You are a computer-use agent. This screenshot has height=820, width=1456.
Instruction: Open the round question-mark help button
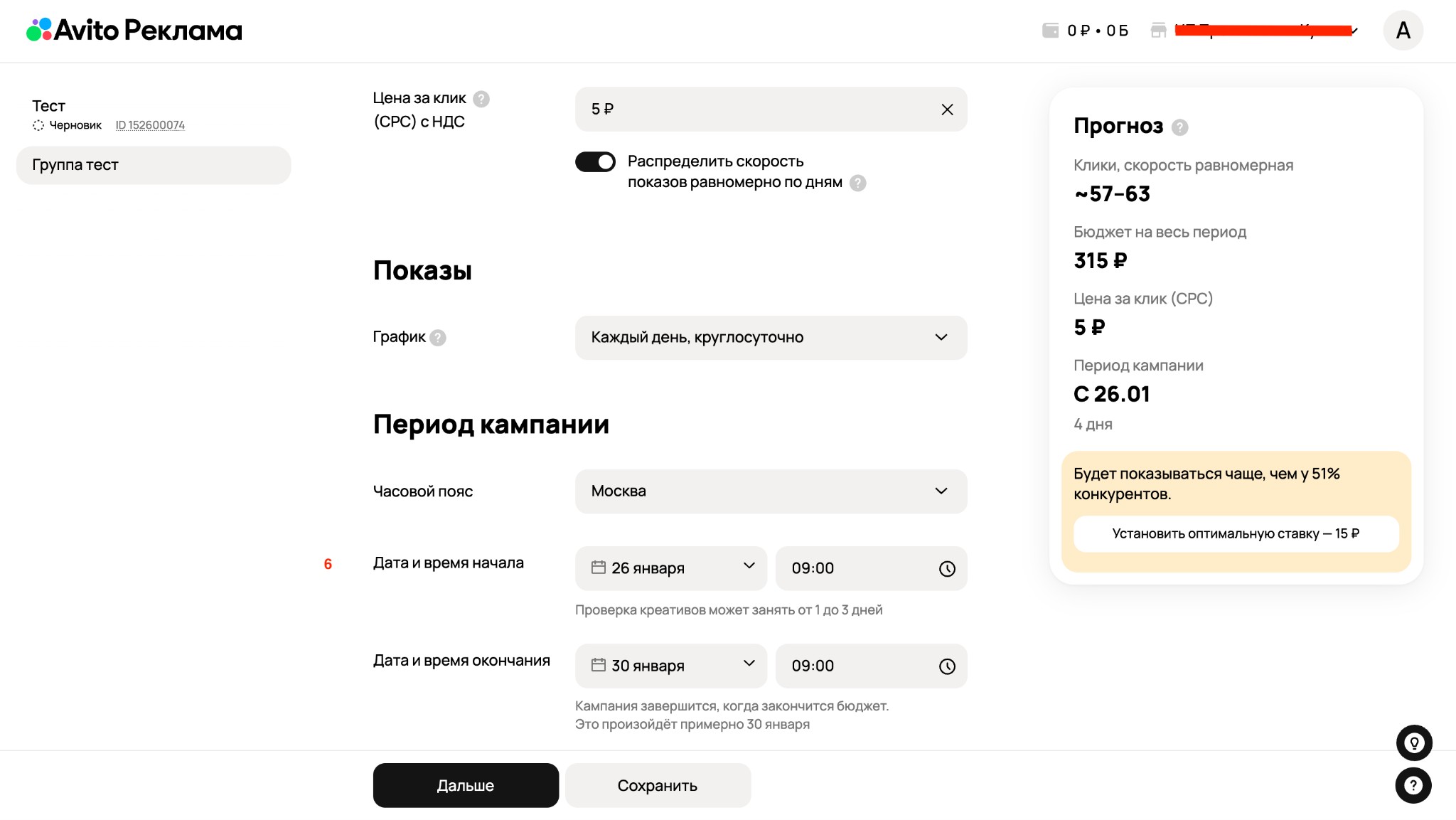click(1413, 786)
